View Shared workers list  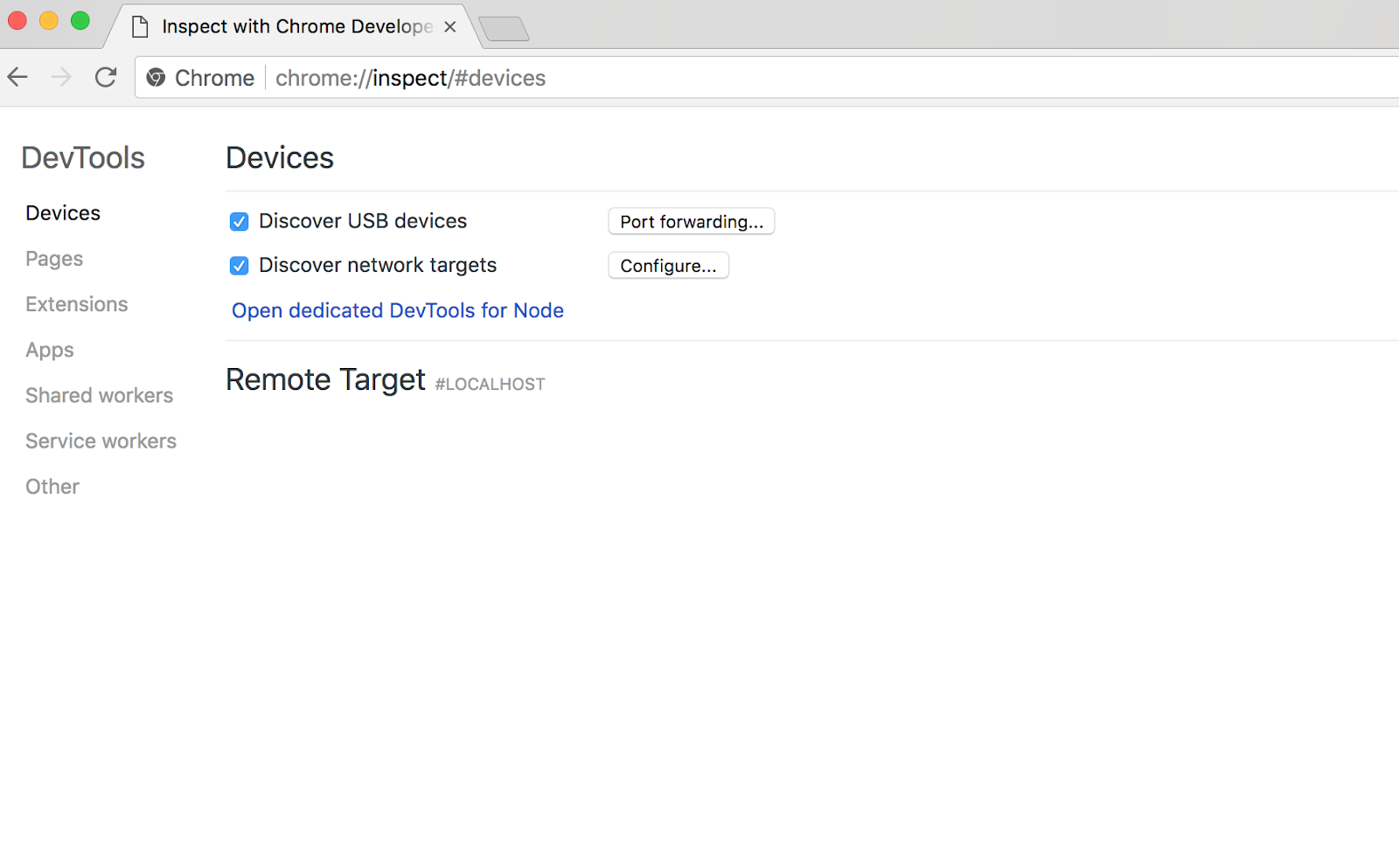(x=100, y=395)
